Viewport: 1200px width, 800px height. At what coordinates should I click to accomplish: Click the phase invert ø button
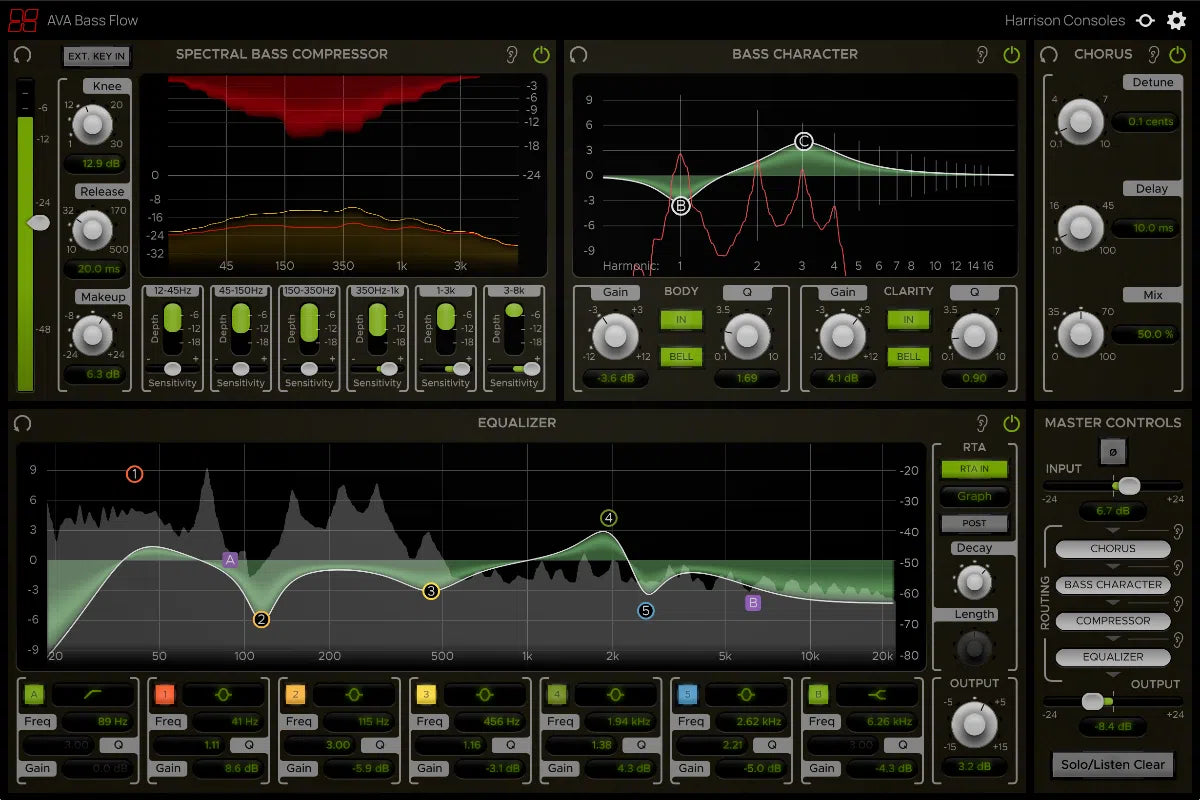tap(1112, 452)
